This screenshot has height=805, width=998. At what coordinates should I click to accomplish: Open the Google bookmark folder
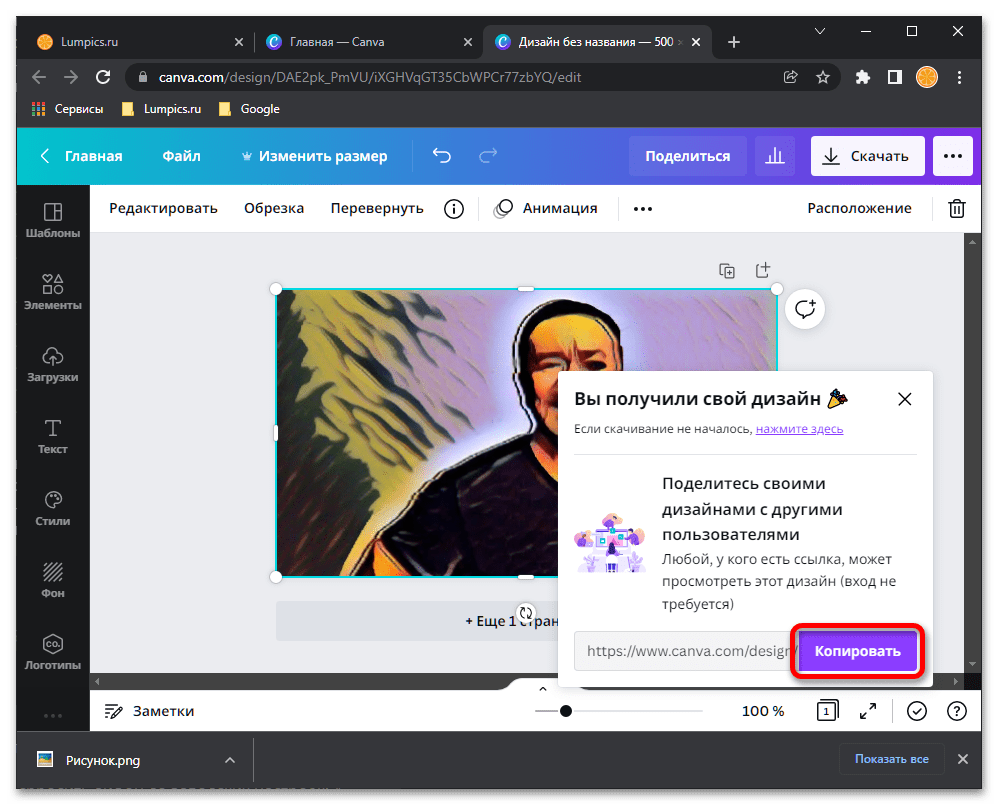point(250,109)
